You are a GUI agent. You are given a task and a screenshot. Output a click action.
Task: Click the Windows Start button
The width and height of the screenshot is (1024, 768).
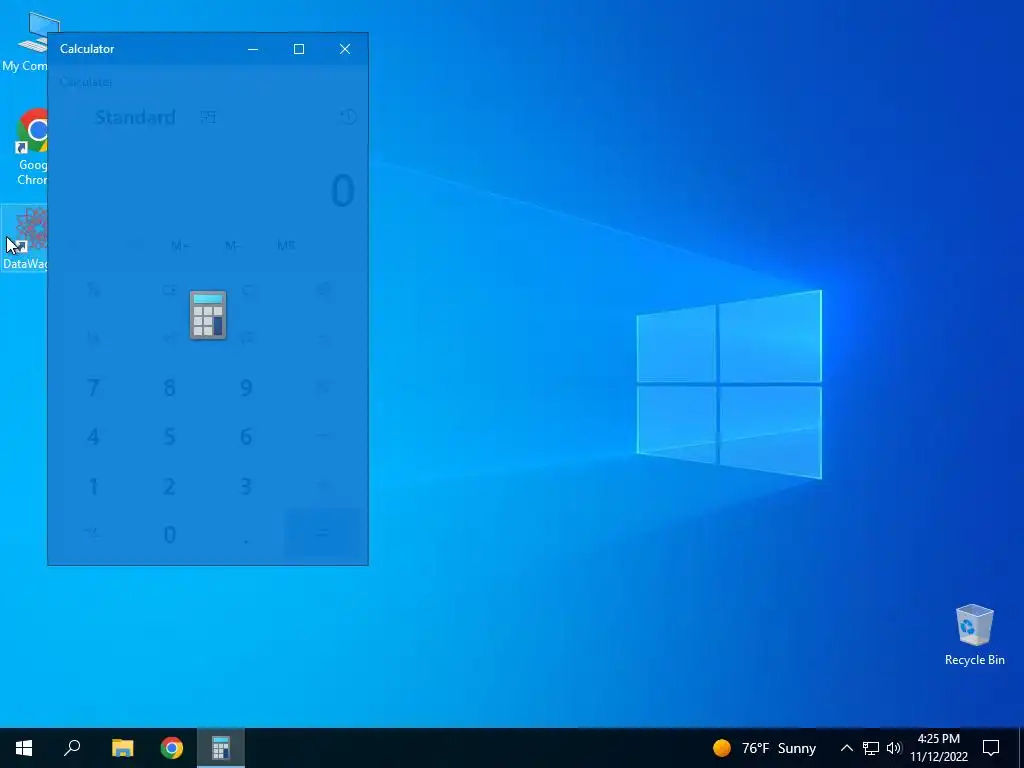coord(24,748)
